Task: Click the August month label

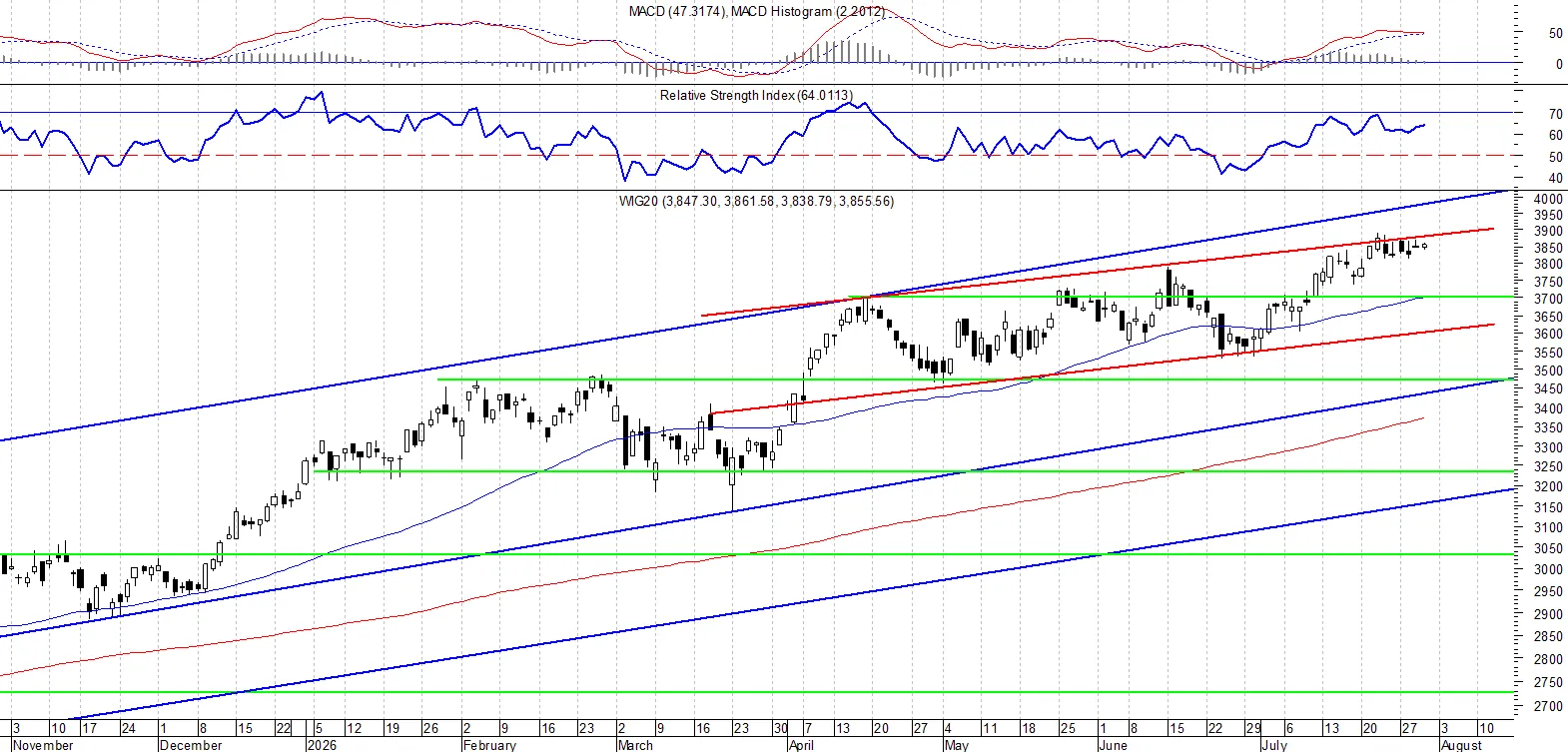Action: click(1461, 745)
